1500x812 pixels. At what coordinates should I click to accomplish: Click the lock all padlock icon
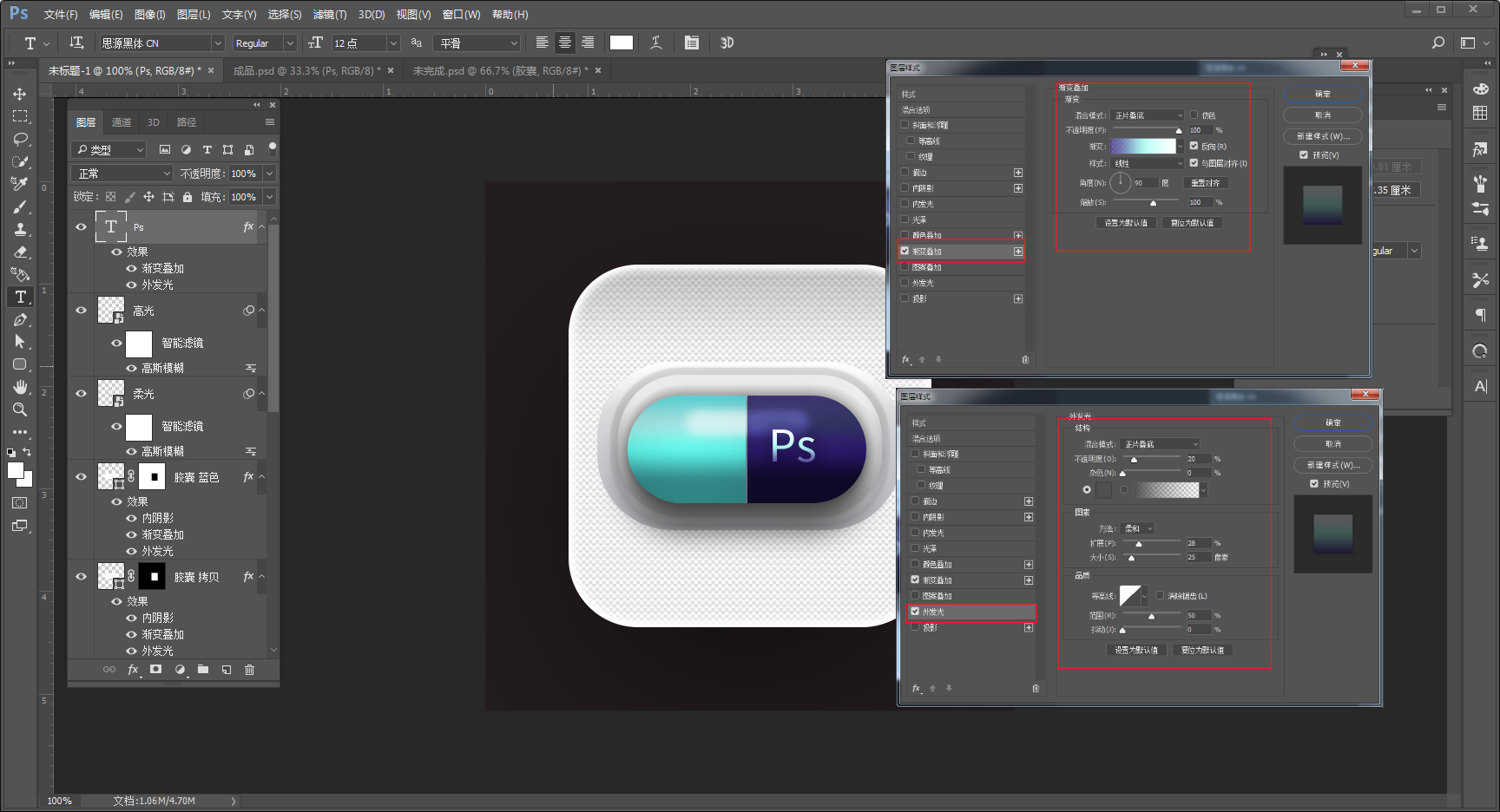187,197
